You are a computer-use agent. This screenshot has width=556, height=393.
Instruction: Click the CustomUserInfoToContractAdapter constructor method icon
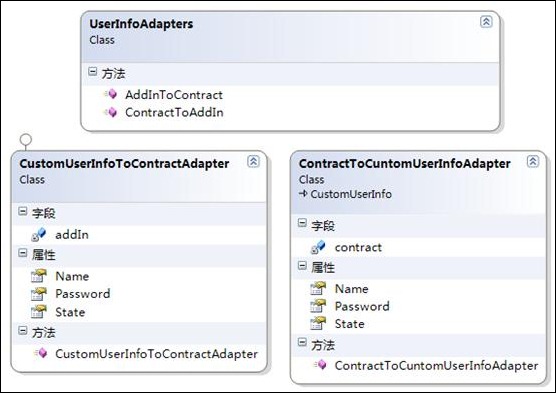[41, 353]
